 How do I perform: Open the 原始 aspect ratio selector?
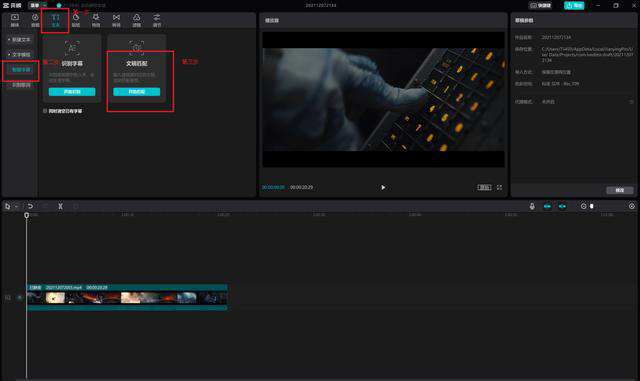(x=484, y=187)
